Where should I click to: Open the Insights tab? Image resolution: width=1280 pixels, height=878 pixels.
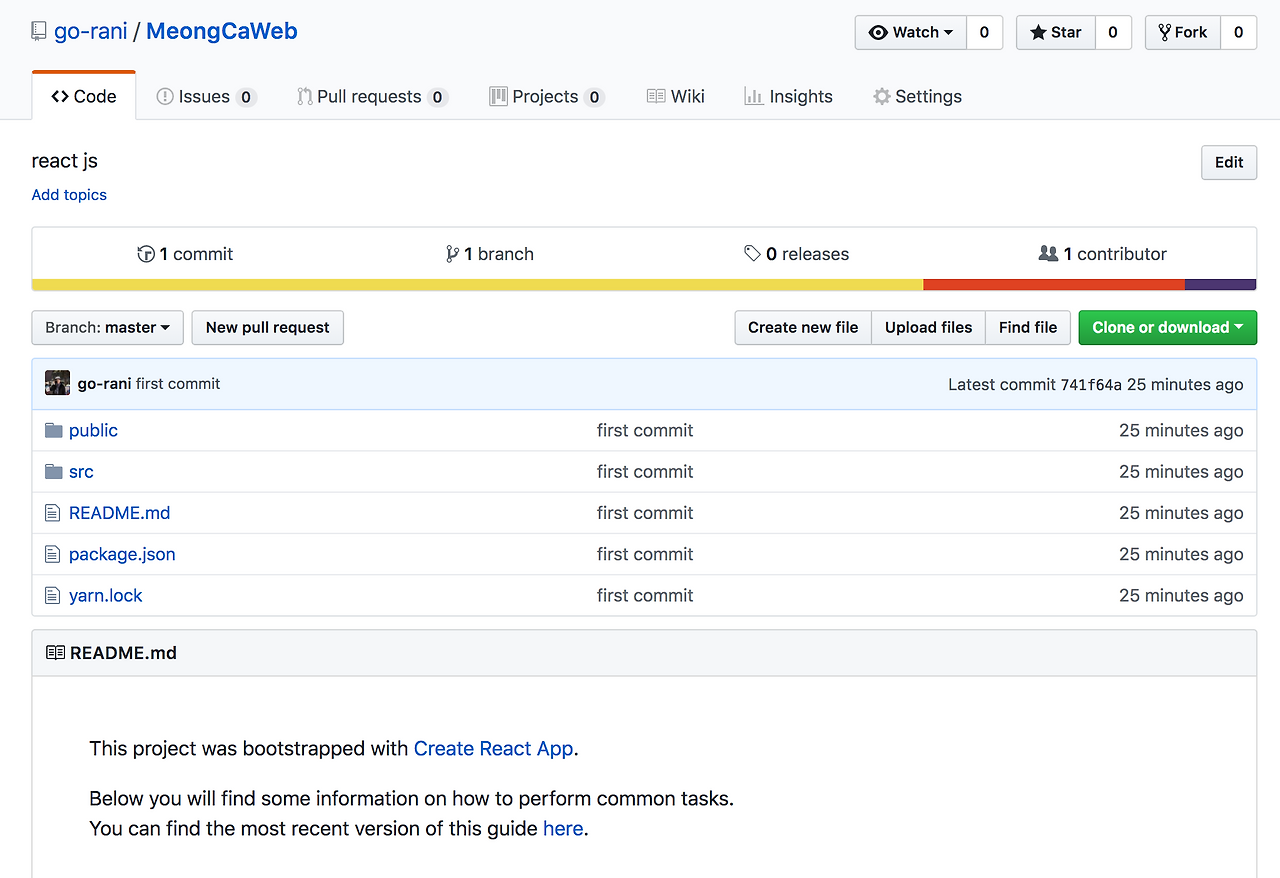(x=788, y=96)
